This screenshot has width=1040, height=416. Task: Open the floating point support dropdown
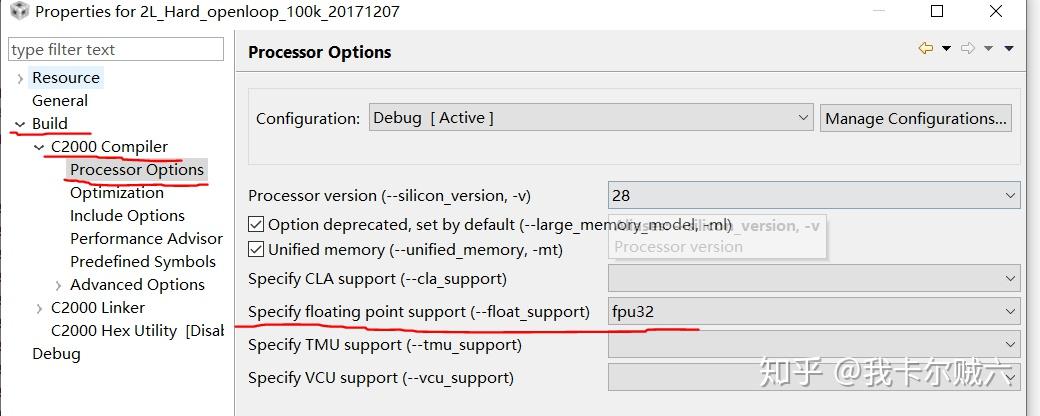pos(814,312)
